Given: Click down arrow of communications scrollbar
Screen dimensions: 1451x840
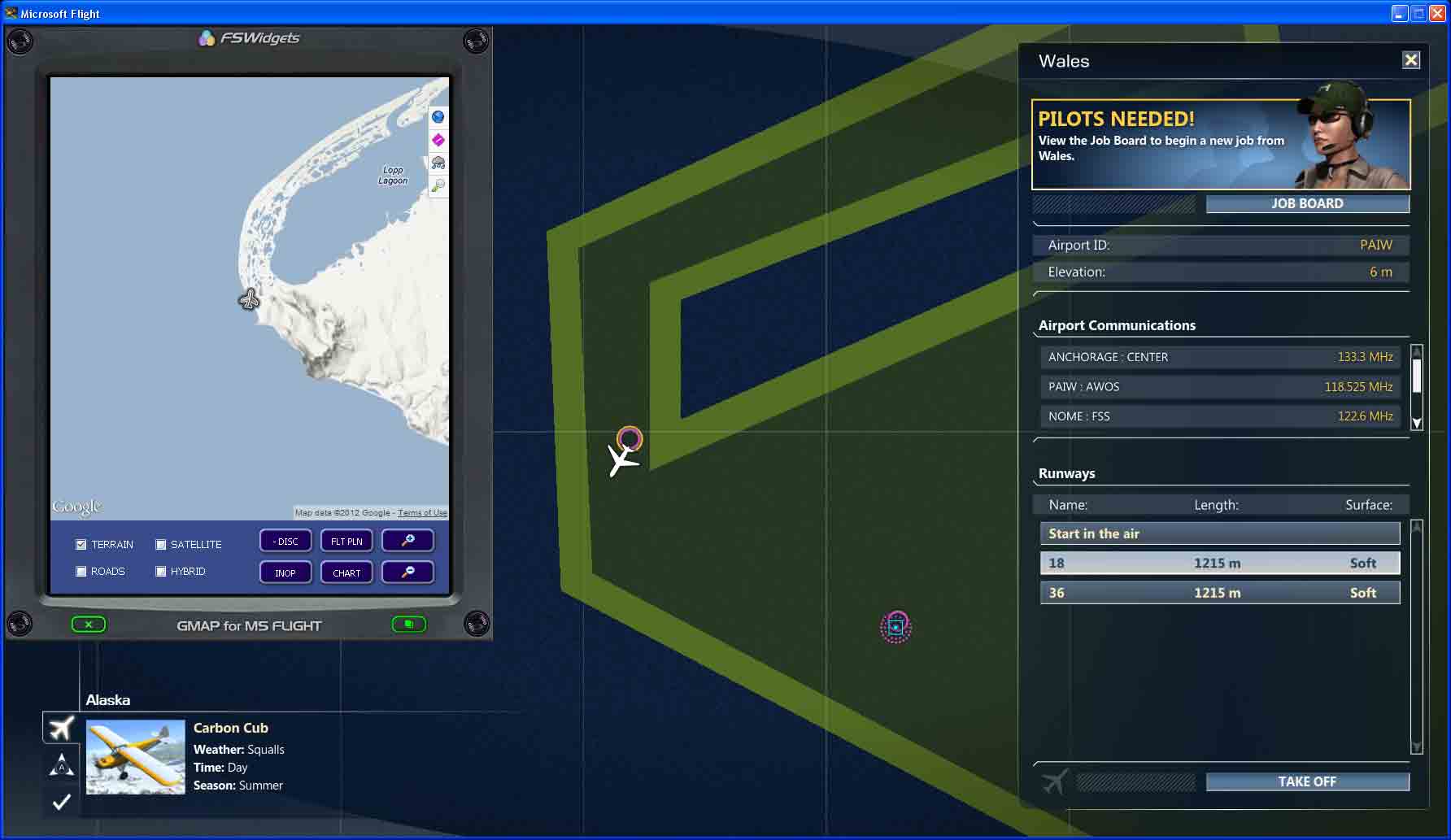Looking at the screenshot, I should click(1417, 423).
